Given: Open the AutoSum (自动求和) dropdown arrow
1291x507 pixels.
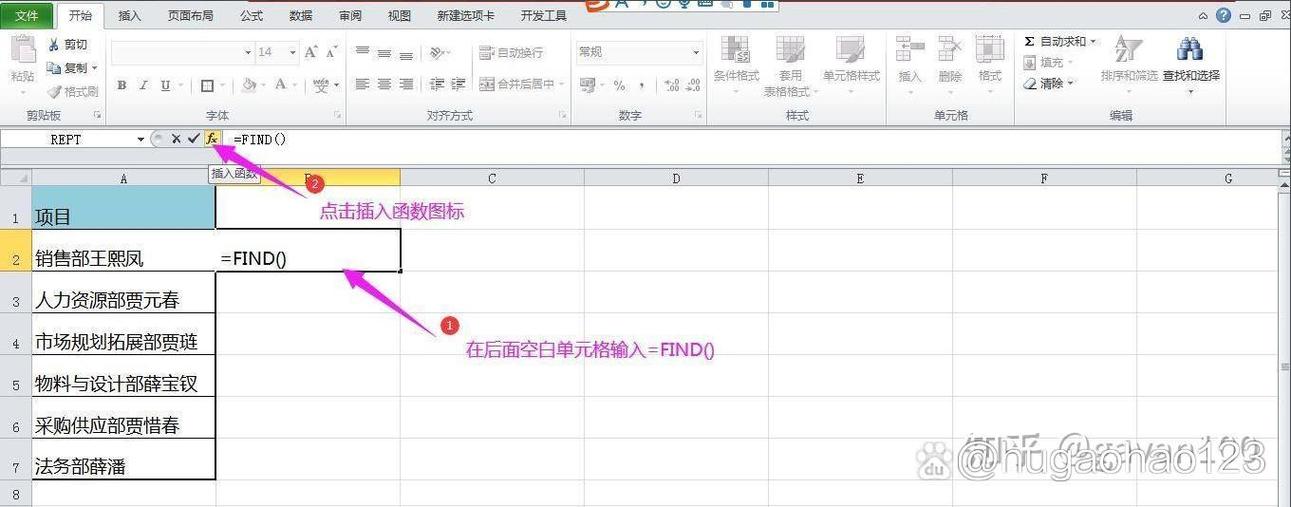Looking at the screenshot, I should pyautogui.click(x=1093, y=42).
